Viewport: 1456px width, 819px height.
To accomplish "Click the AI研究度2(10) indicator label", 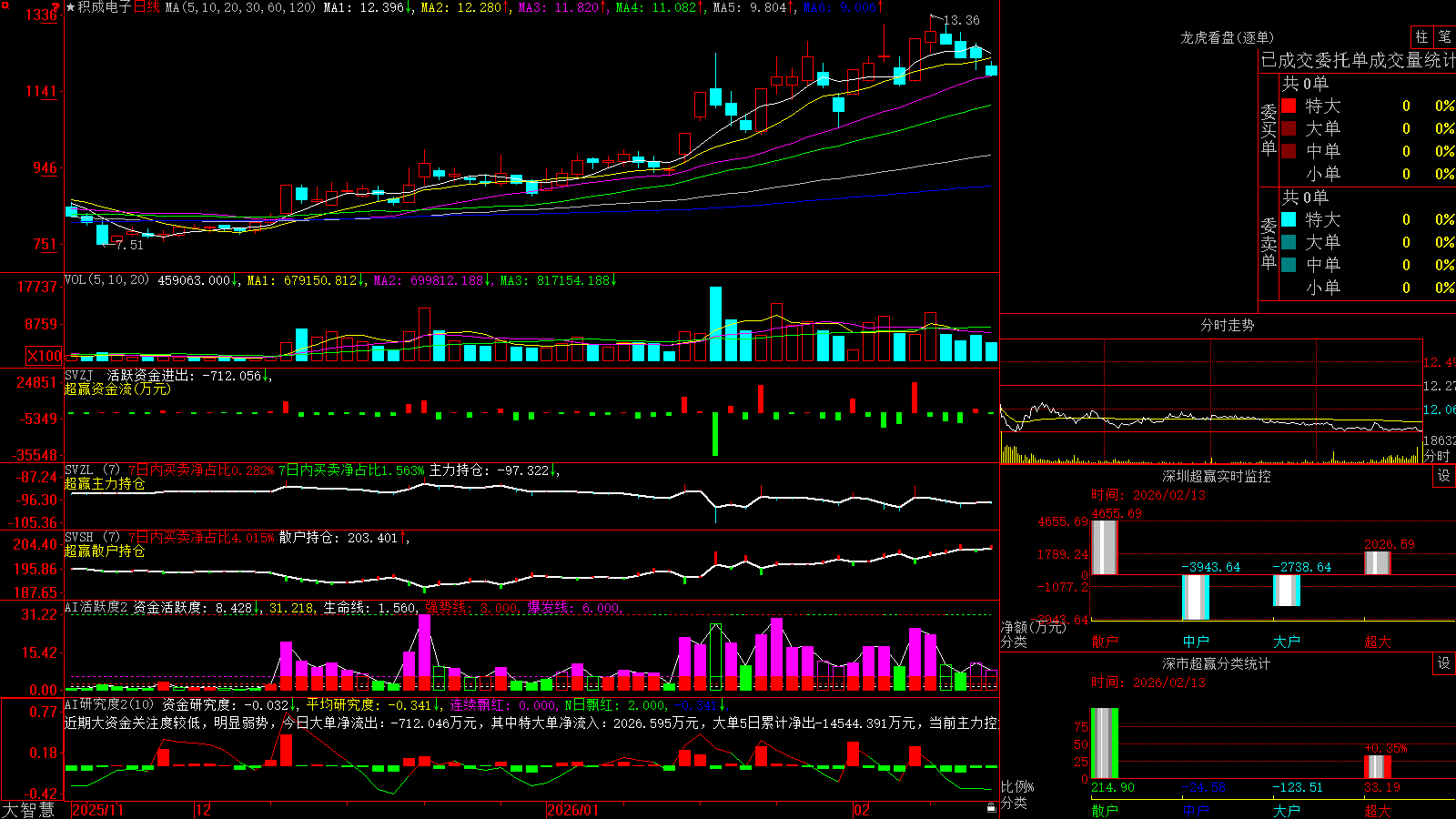I will click(x=109, y=704).
